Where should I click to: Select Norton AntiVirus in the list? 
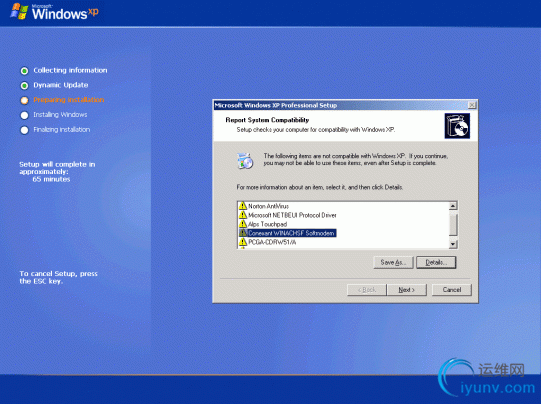pos(268,206)
